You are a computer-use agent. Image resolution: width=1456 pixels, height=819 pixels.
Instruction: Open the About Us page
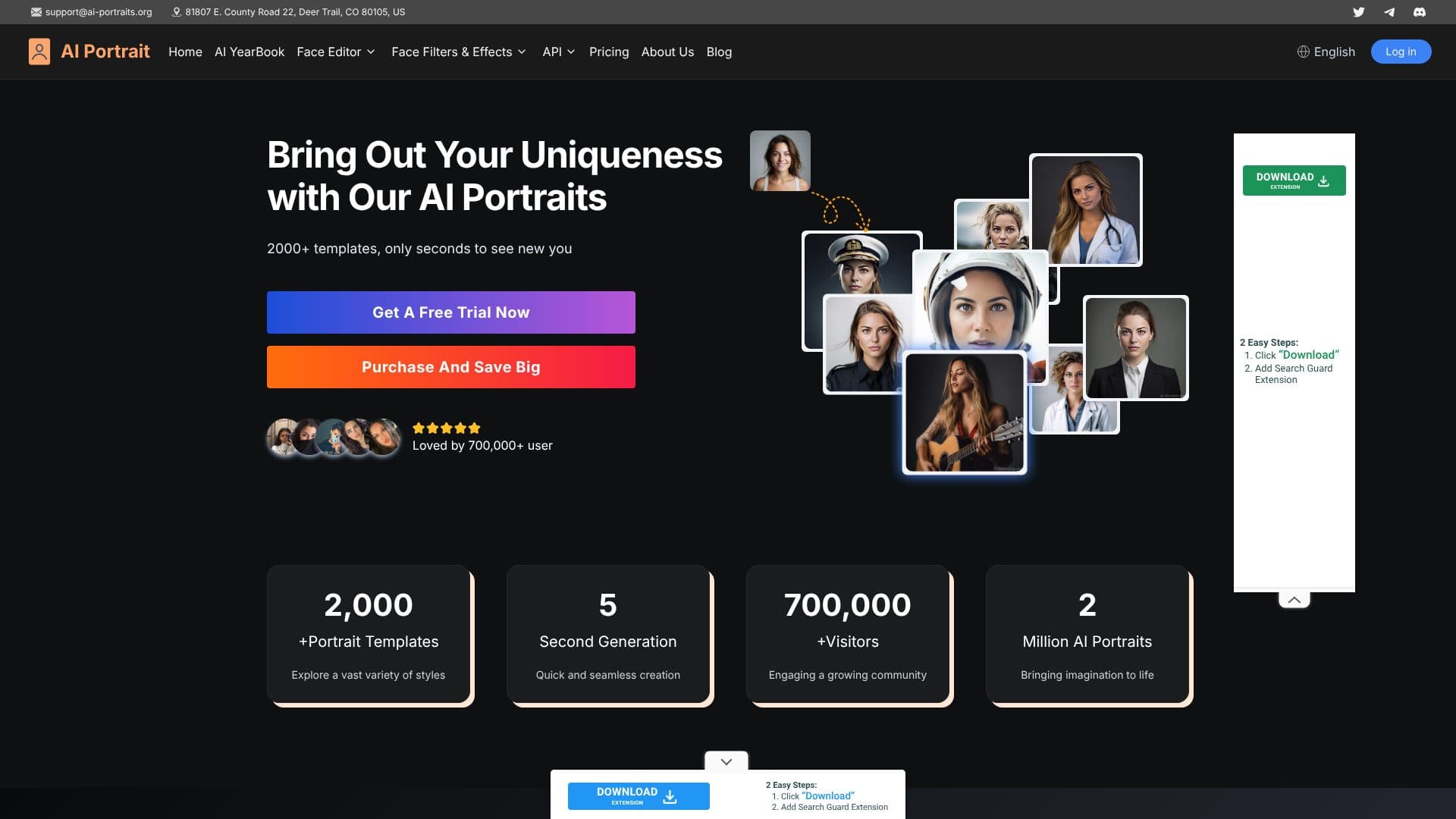click(x=667, y=52)
